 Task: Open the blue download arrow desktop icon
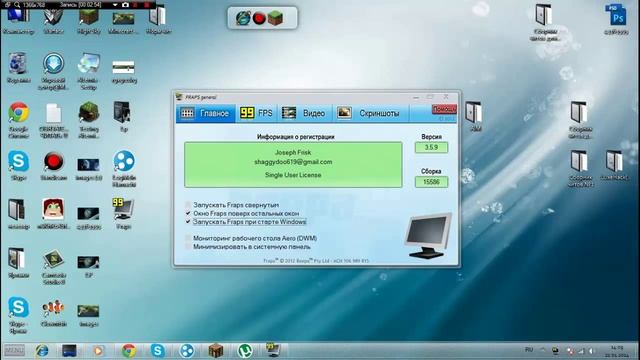coord(53,64)
